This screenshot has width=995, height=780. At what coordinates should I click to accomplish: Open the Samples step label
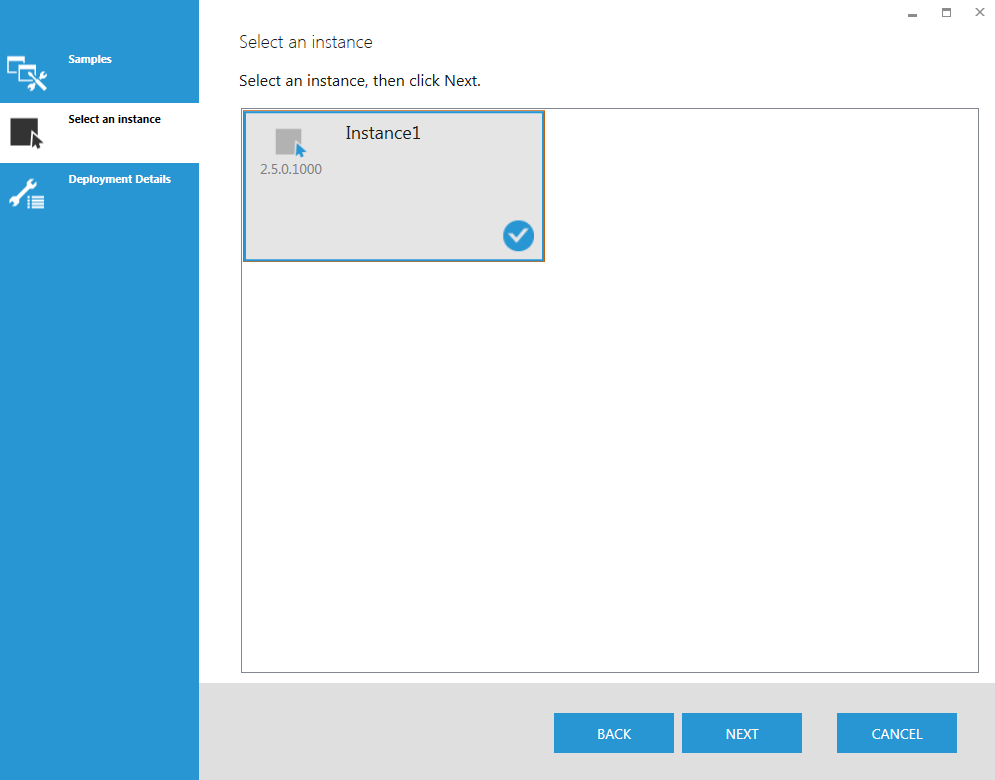pos(90,59)
